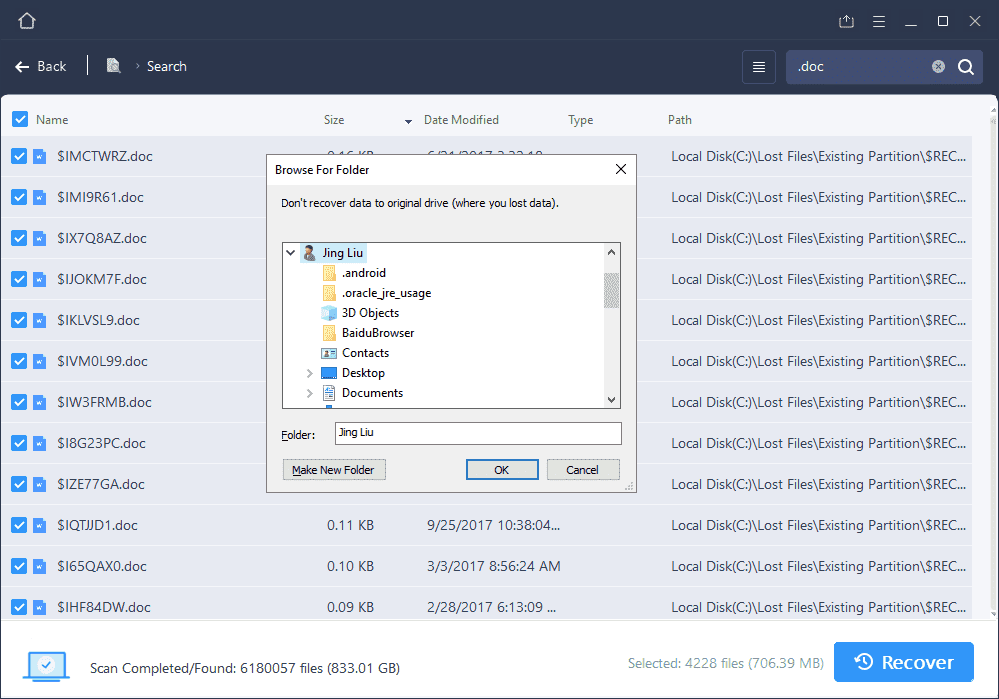Screen dimensions: 999x699
Task: Click the filter list icon beside the search box
Action: point(758,66)
